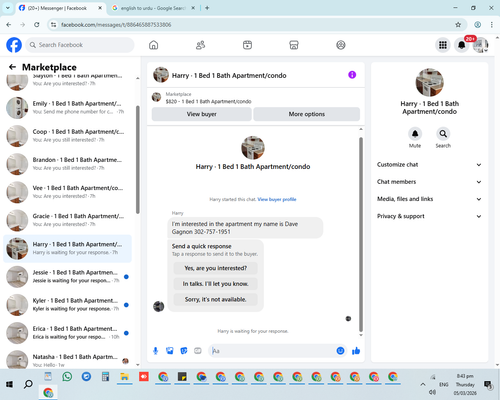Expand the Chat members section
The width and height of the screenshot is (500, 400).
tap(429, 182)
